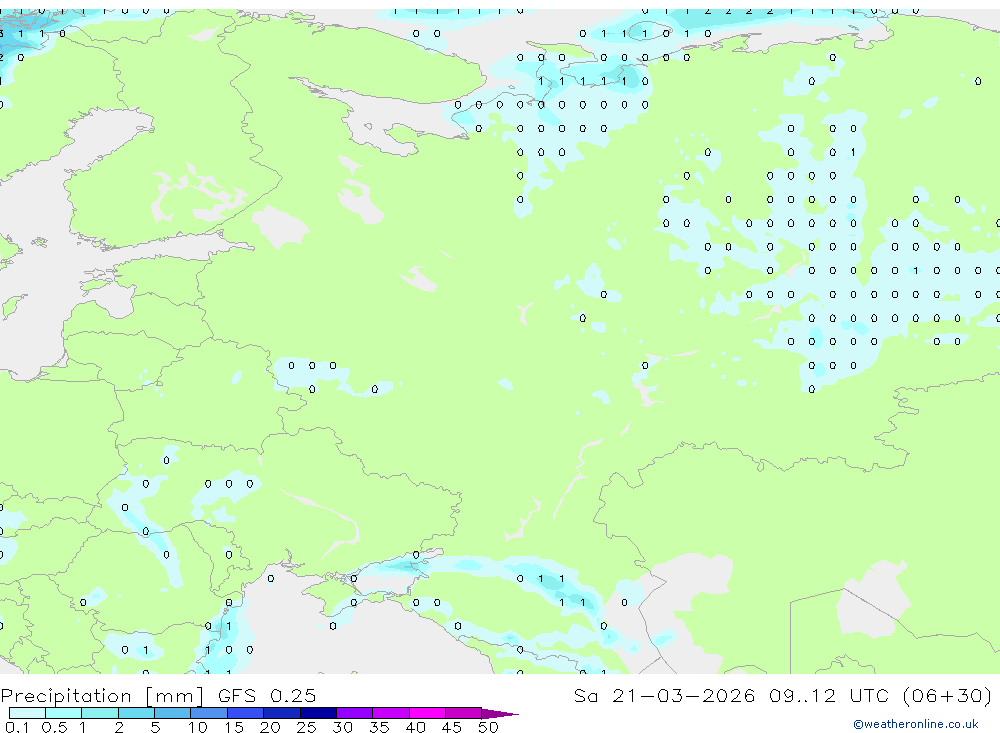The height and width of the screenshot is (733, 1000).
Task: Click the '(06+30)' forecast run text
Action: 948,695
